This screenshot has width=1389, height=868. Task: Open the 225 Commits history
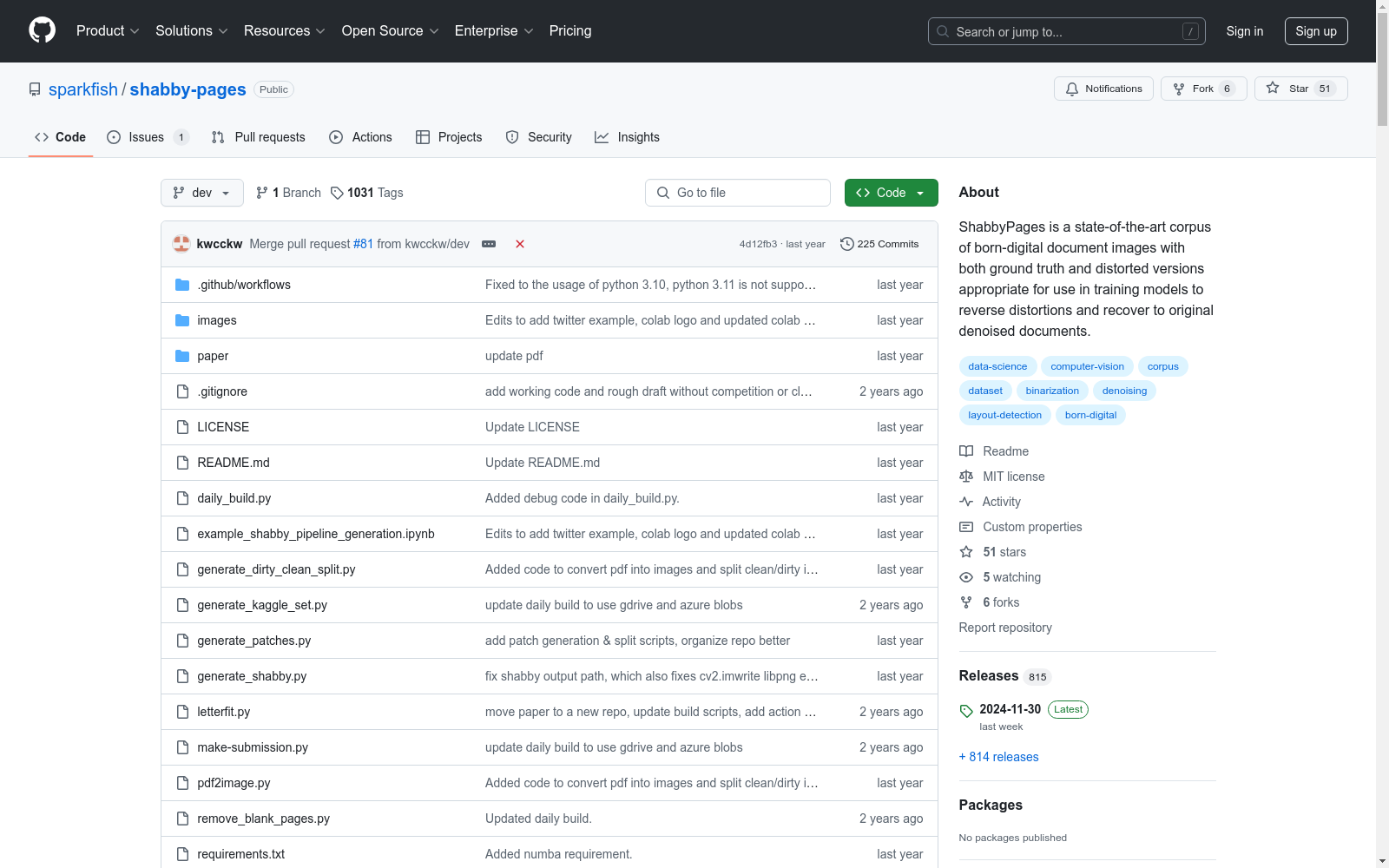(x=879, y=244)
